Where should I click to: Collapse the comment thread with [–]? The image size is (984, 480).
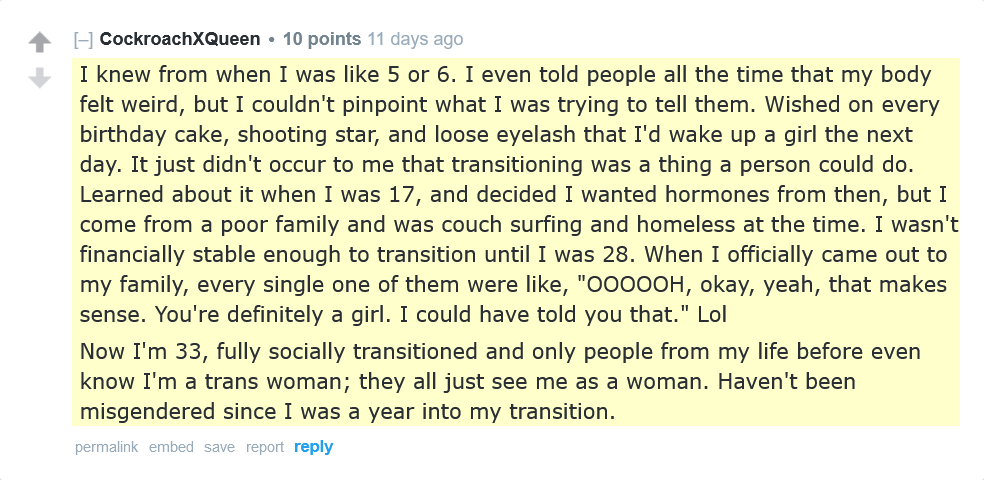tap(83, 40)
